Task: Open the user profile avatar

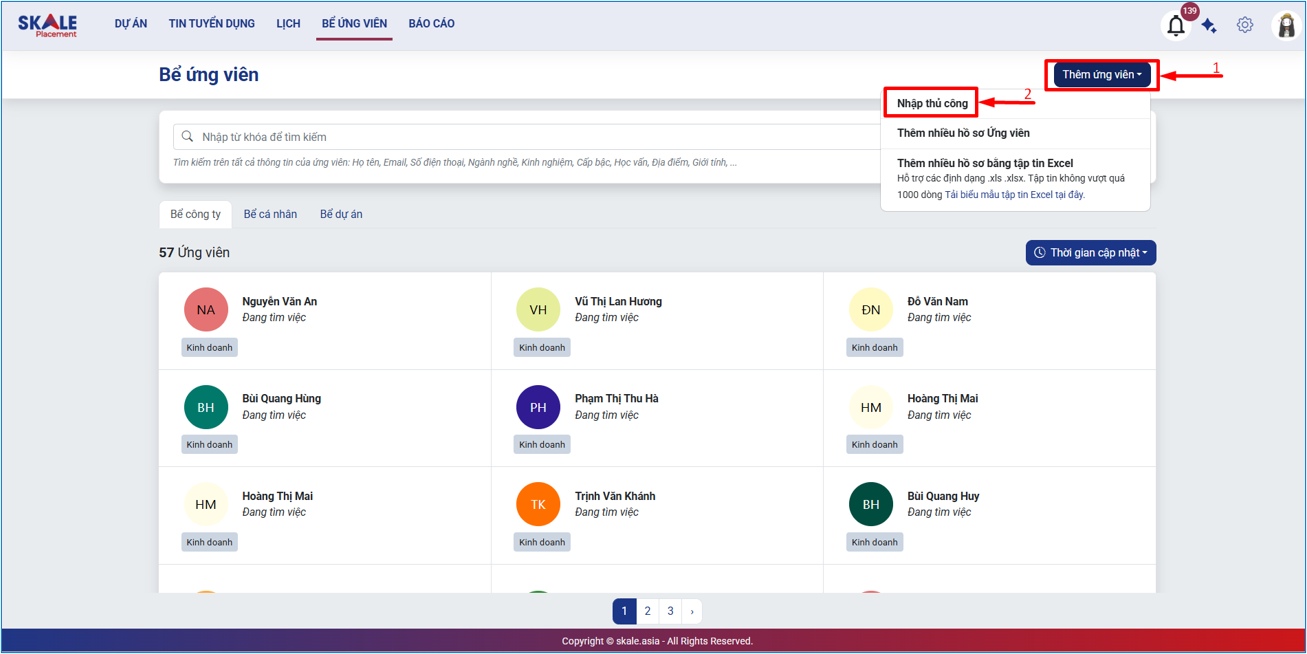Action: pyautogui.click(x=1285, y=25)
